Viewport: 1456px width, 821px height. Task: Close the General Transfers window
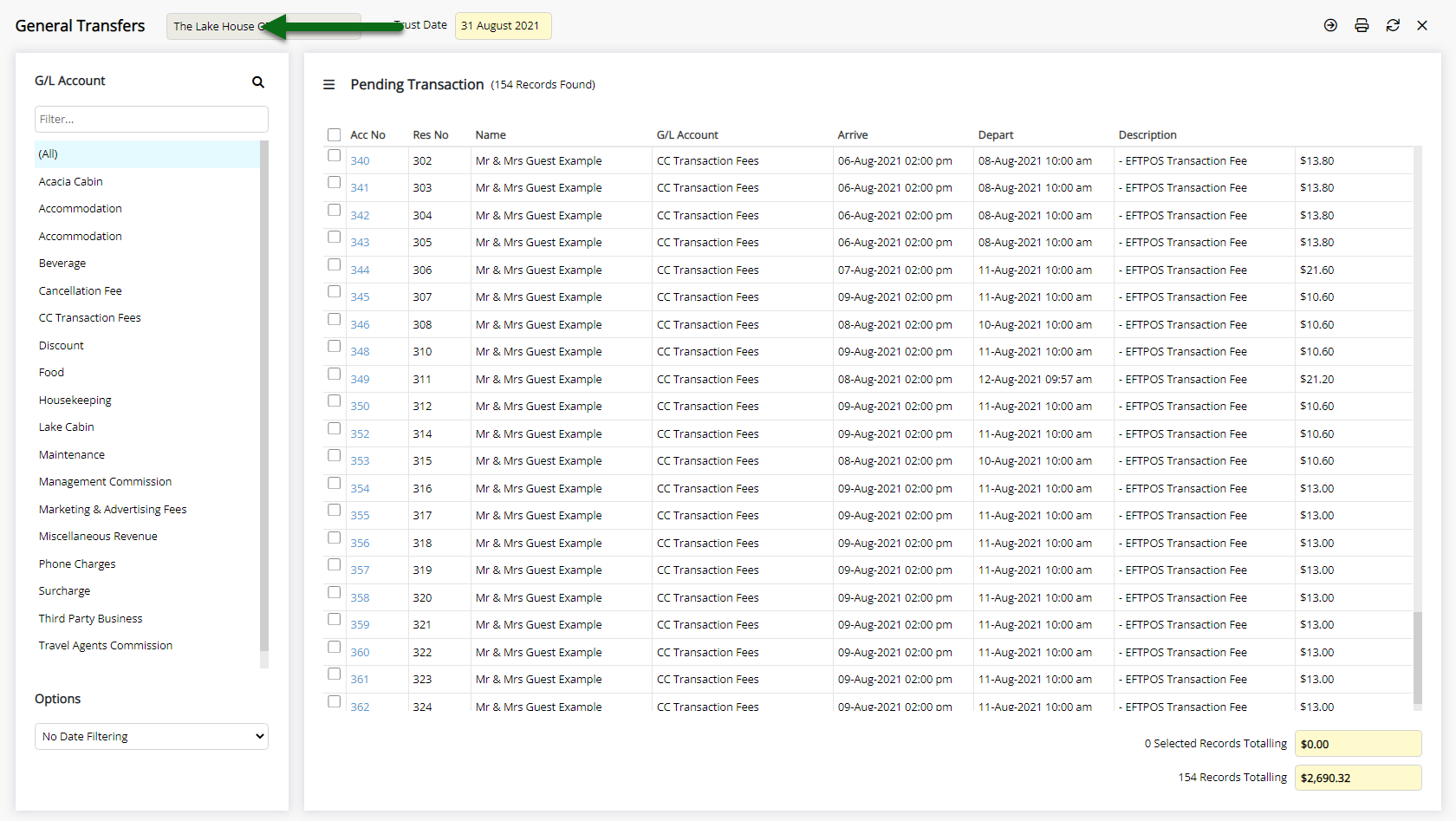tap(1422, 25)
